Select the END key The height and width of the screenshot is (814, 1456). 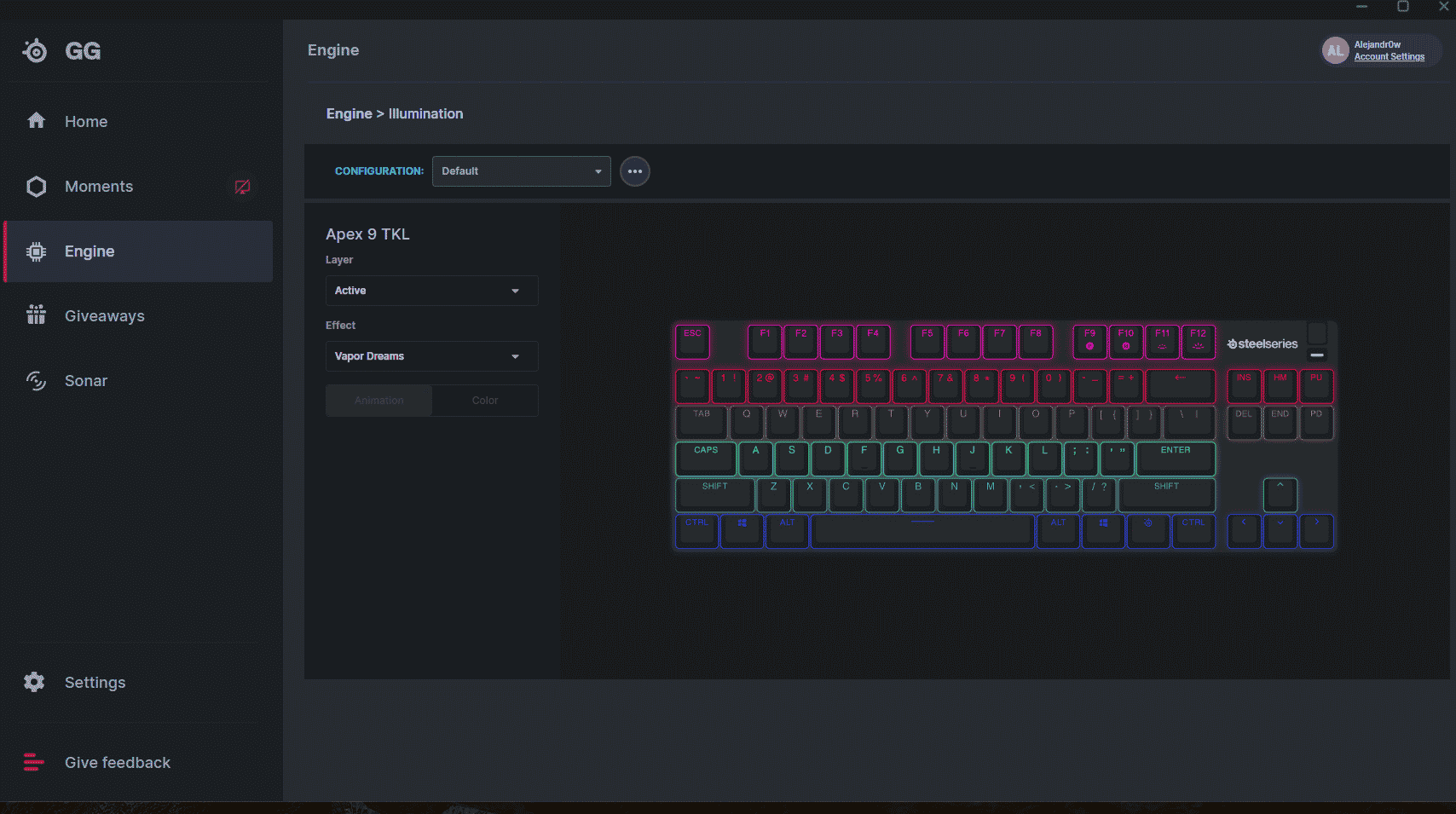point(1280,423)
